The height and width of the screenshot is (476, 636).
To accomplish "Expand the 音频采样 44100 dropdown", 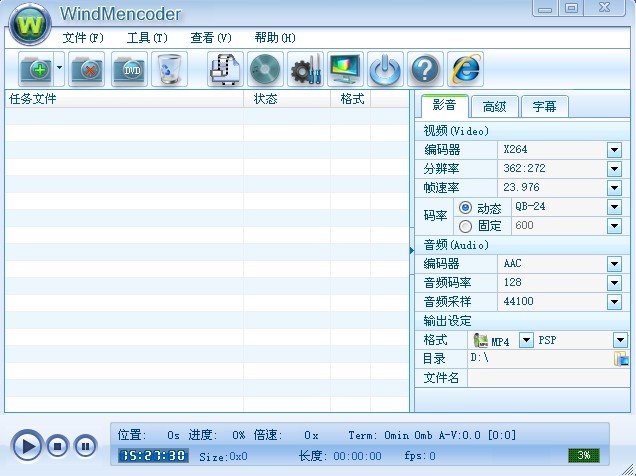I will pos(615,302).
